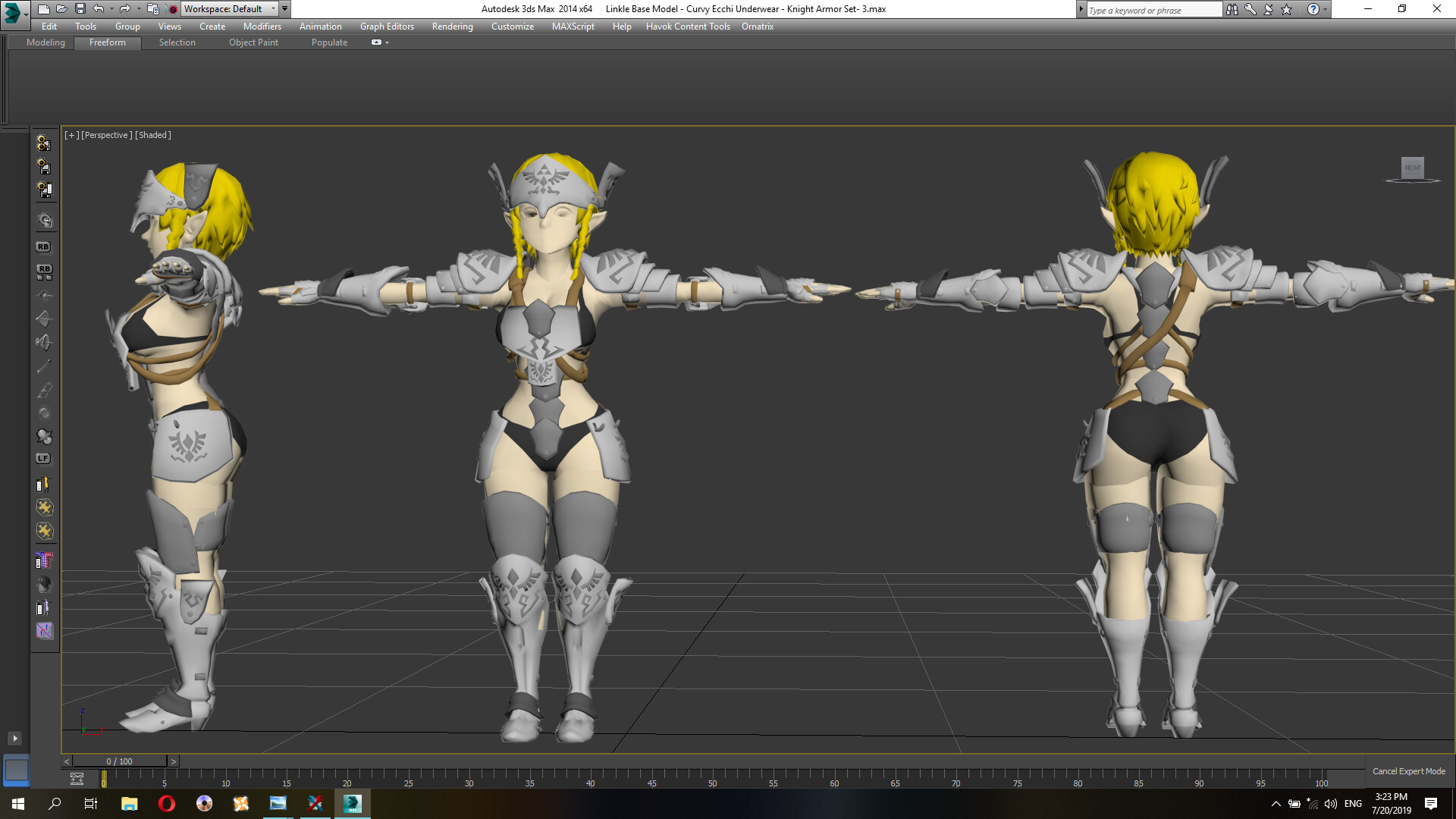Expand the Undo history dropdown arrow
1456x819 pixels.
point(111,9)
